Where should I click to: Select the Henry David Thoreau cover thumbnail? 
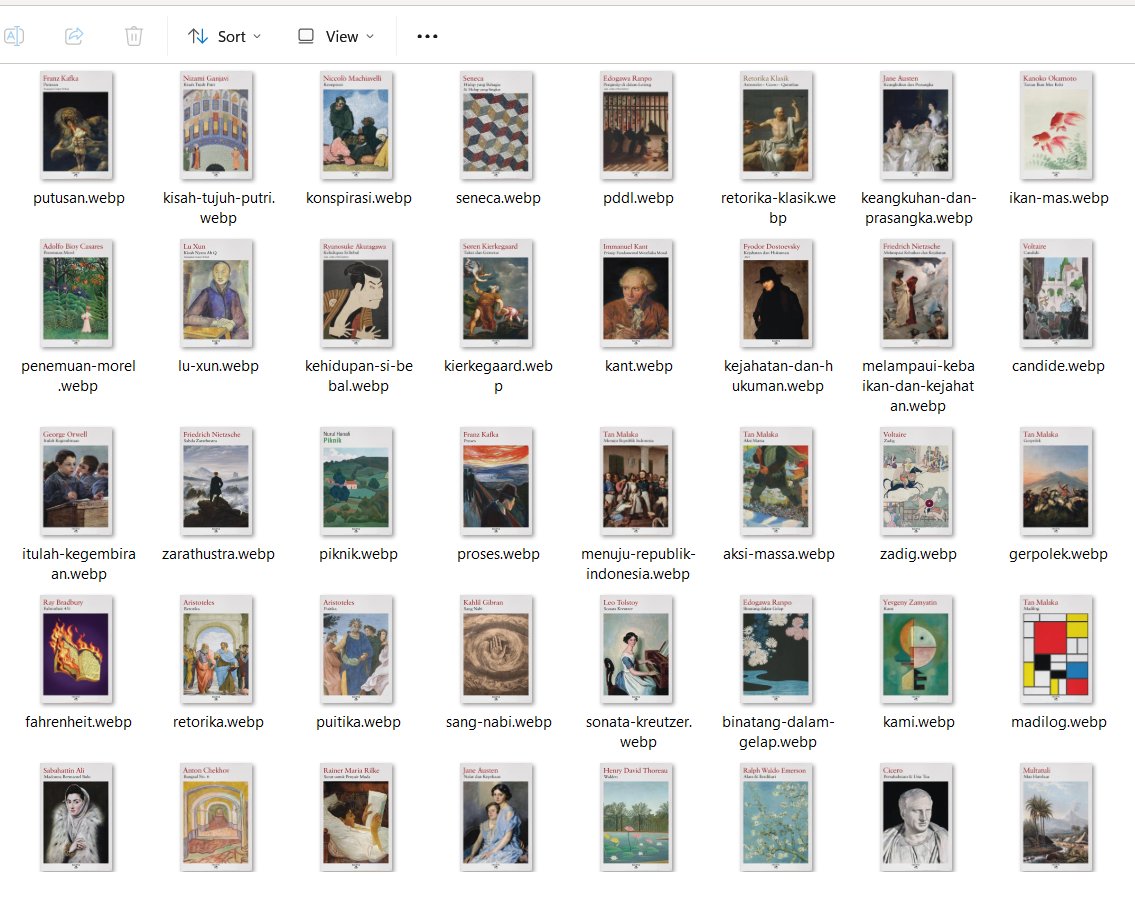tap(638, 818)
